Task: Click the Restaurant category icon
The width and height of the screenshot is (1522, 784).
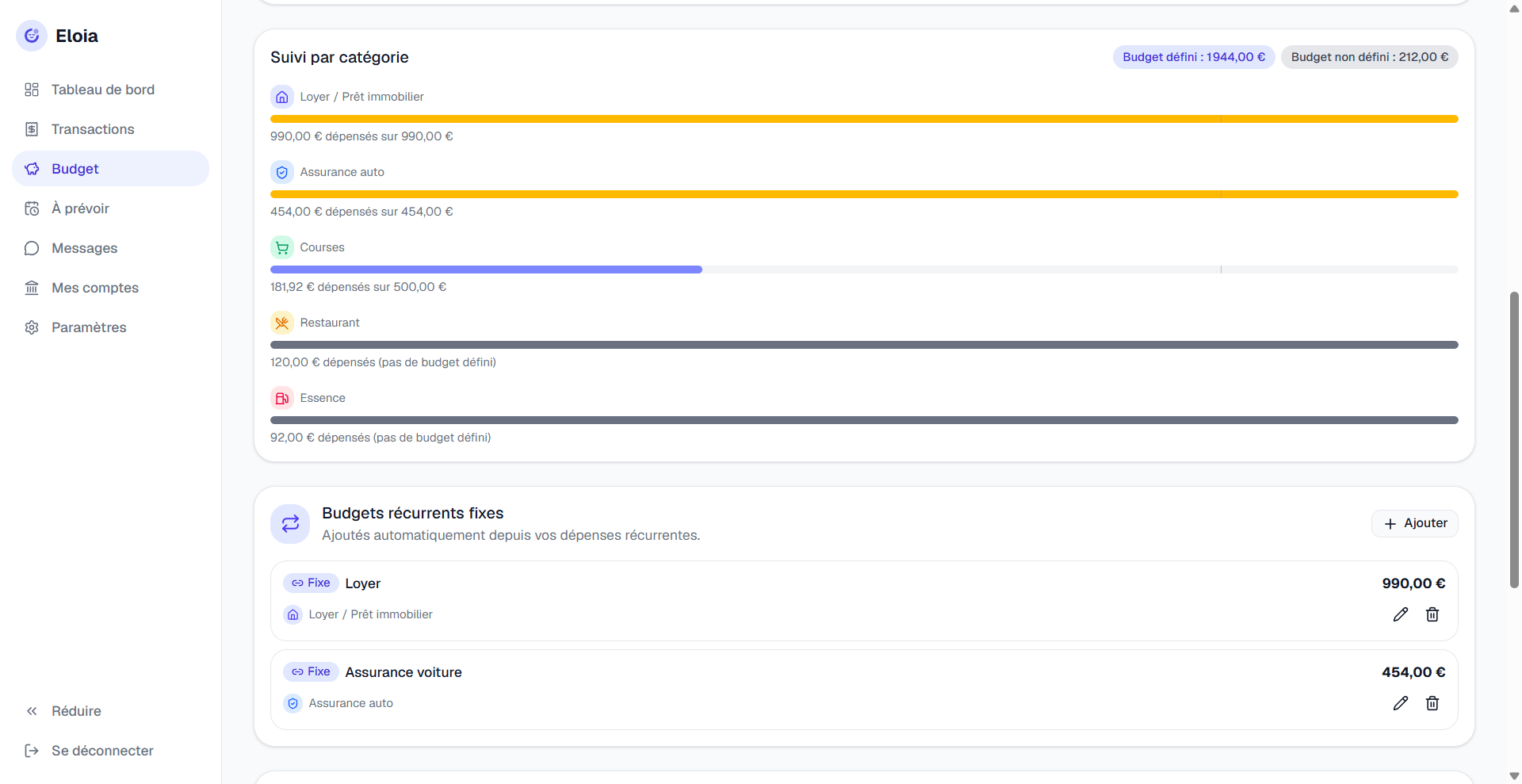Action: pyautogui.click(x=282, y=323)
